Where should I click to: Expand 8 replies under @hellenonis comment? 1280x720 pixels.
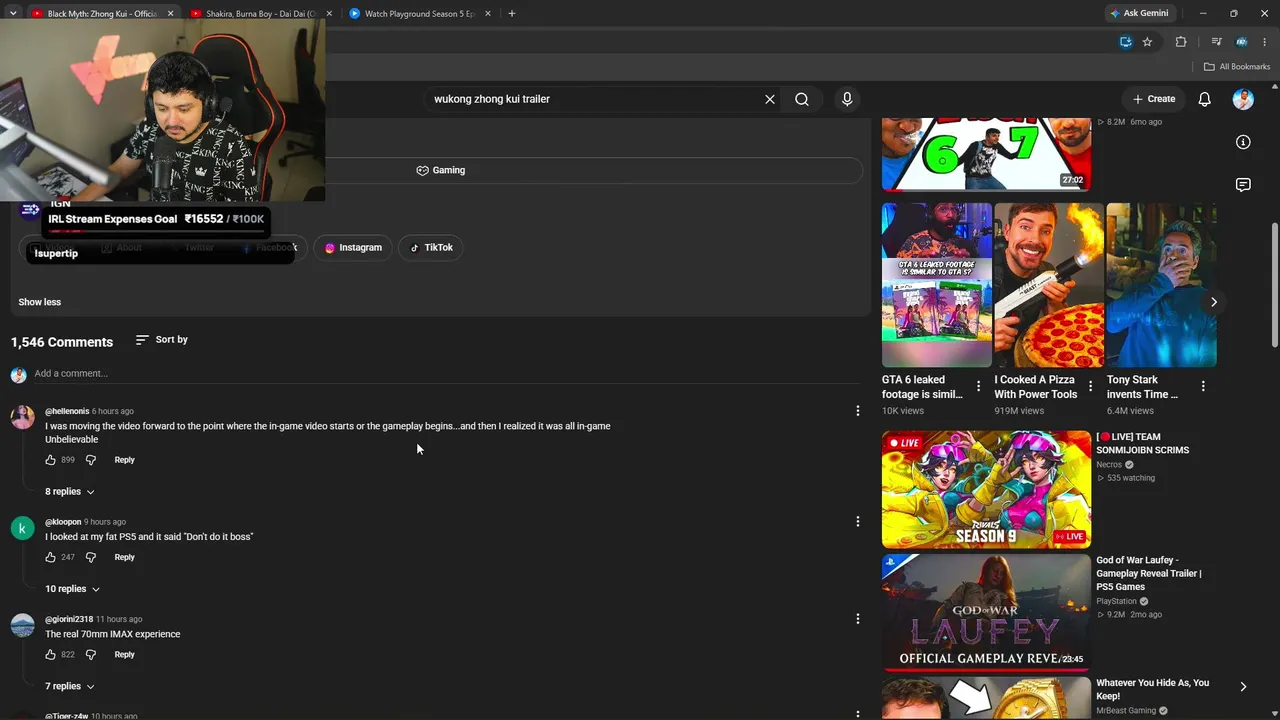click(70, 492)
